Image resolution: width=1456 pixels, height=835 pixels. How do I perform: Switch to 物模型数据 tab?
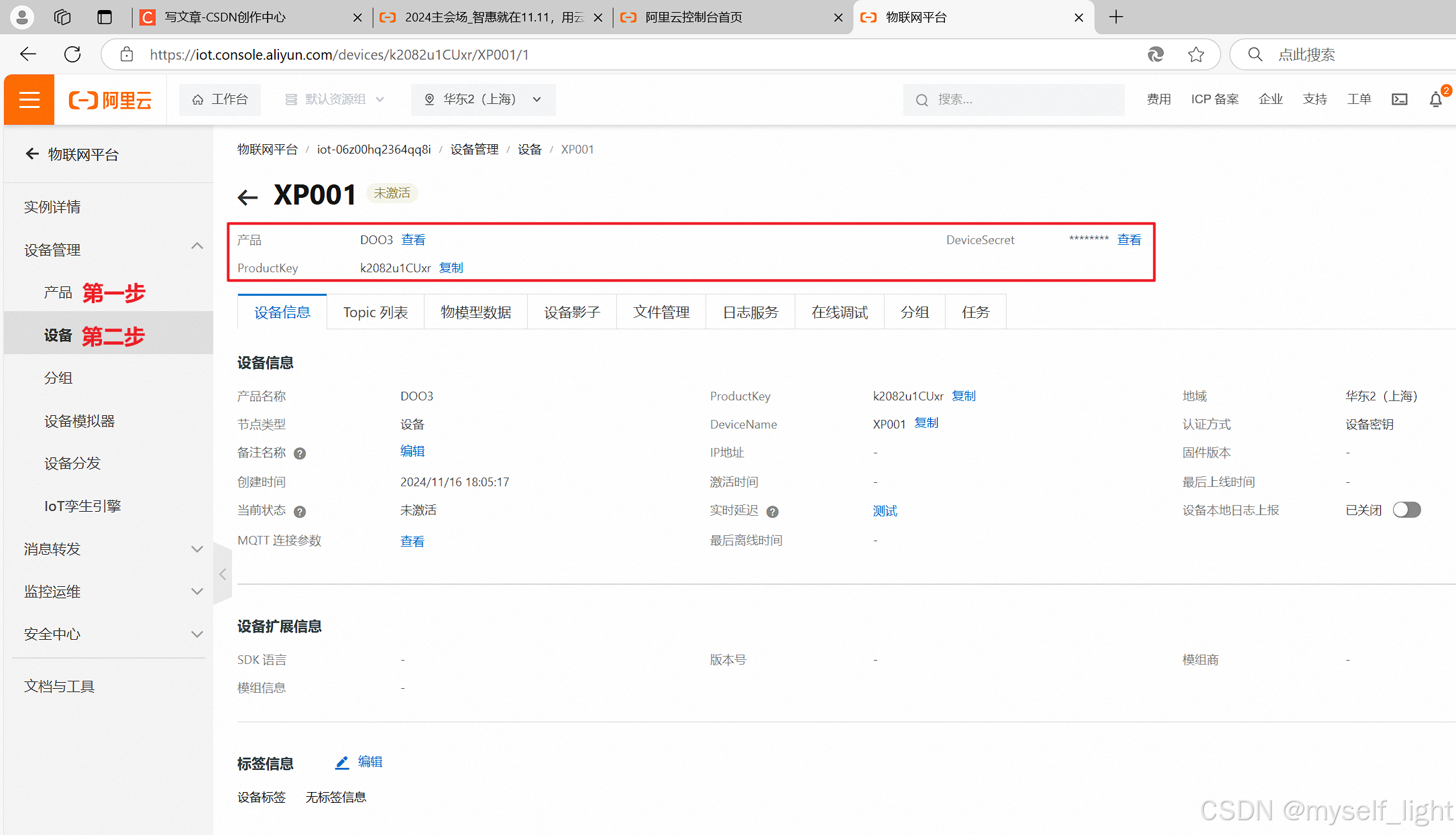point(475,313)
